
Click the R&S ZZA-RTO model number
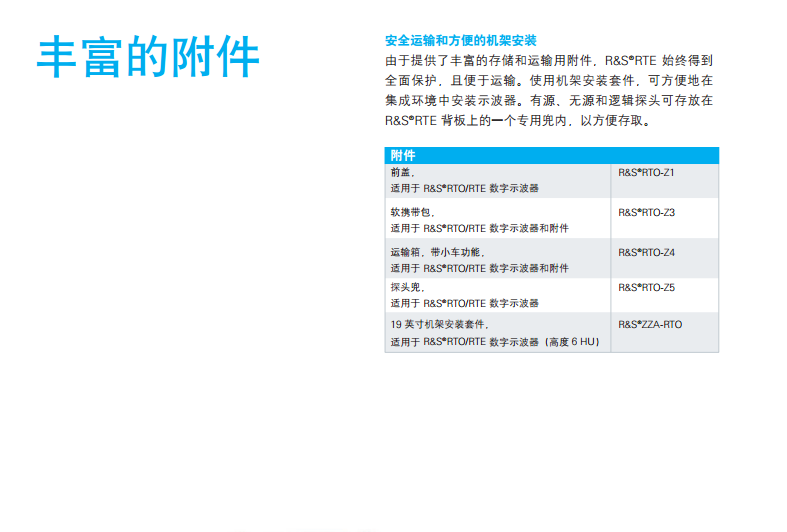650,325
